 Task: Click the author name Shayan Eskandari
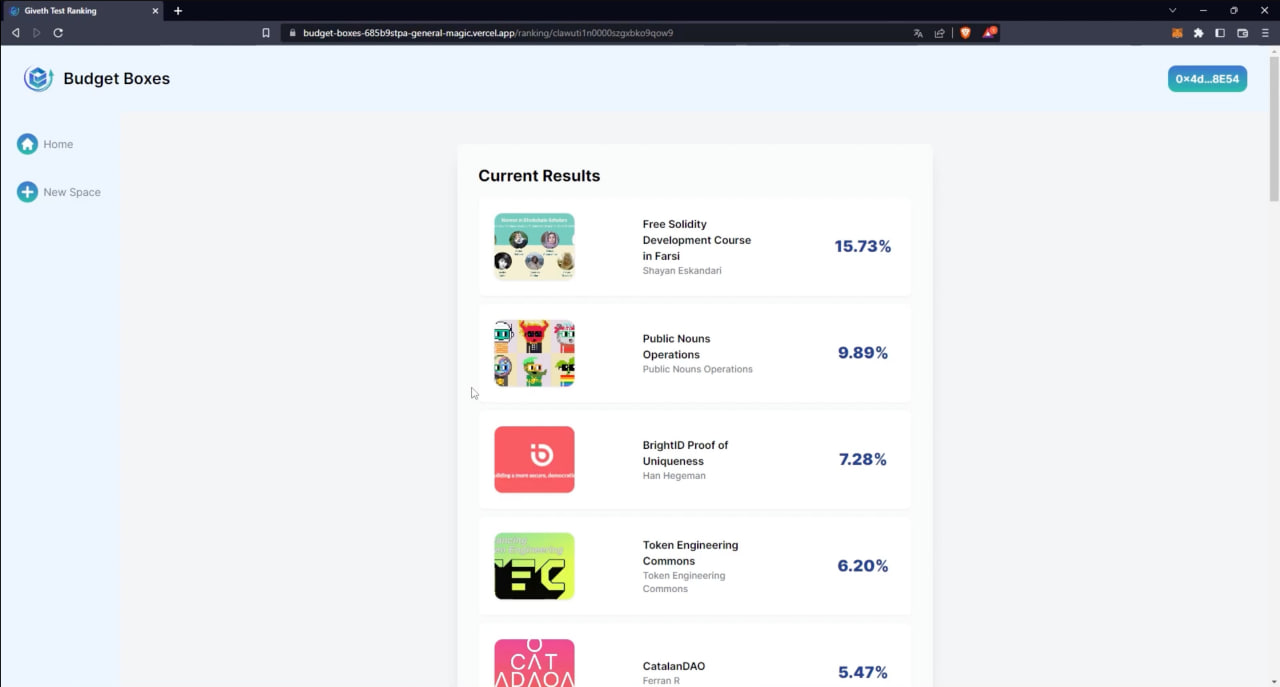coord(682,271)
